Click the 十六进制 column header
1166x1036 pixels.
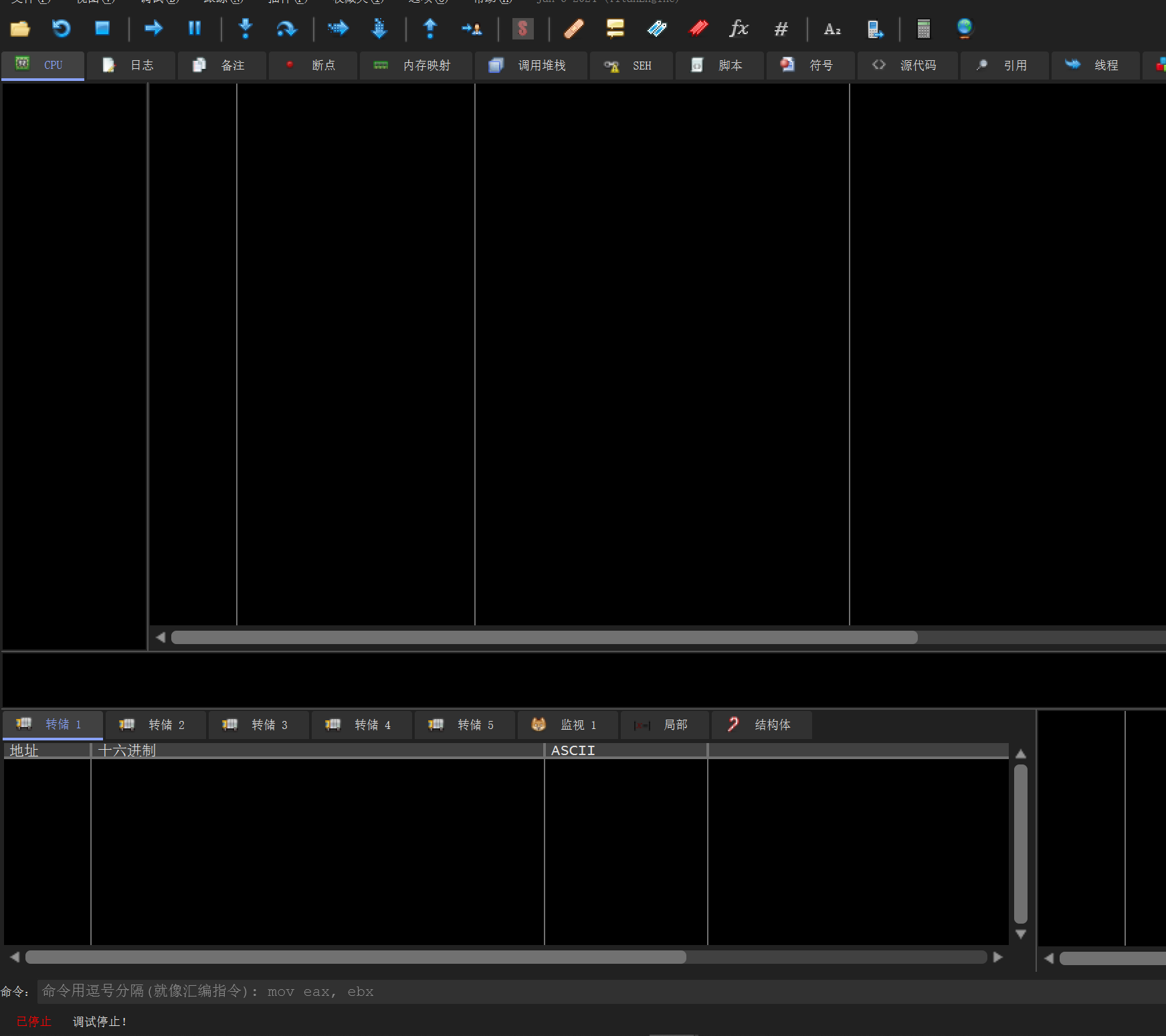318,750
